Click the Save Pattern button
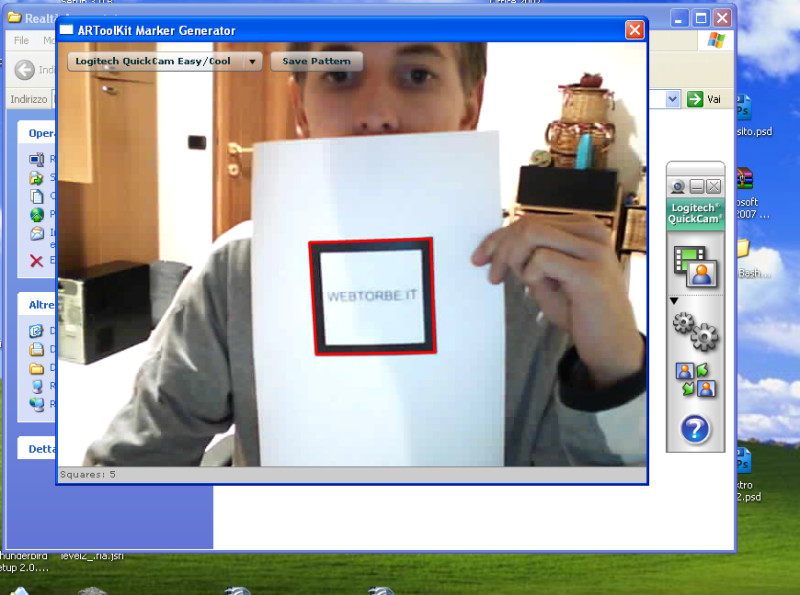This screenshot has width=800, height=595. tap(316, 61)
